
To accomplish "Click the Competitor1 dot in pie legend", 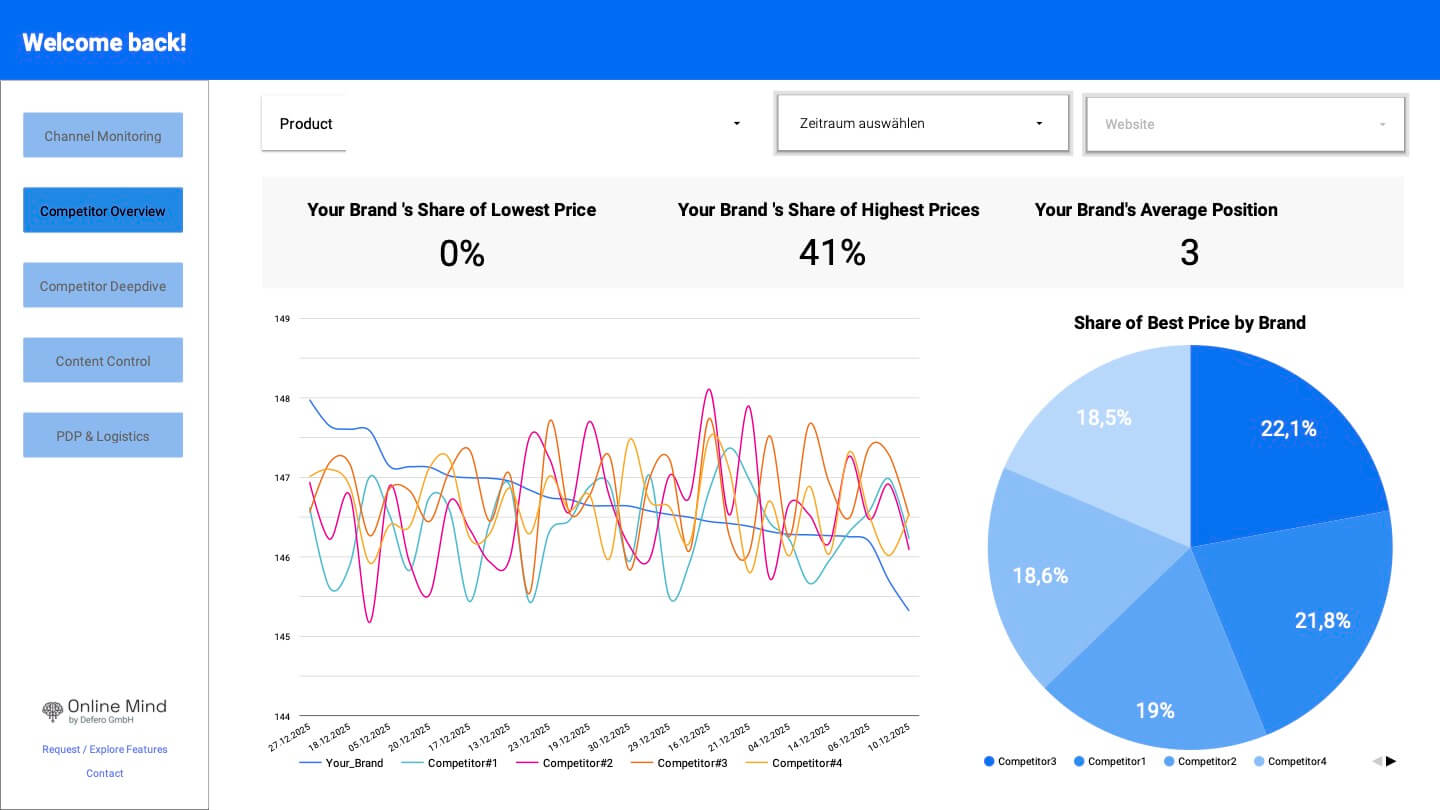I will pyautogui.click(x=1081, y=761).
